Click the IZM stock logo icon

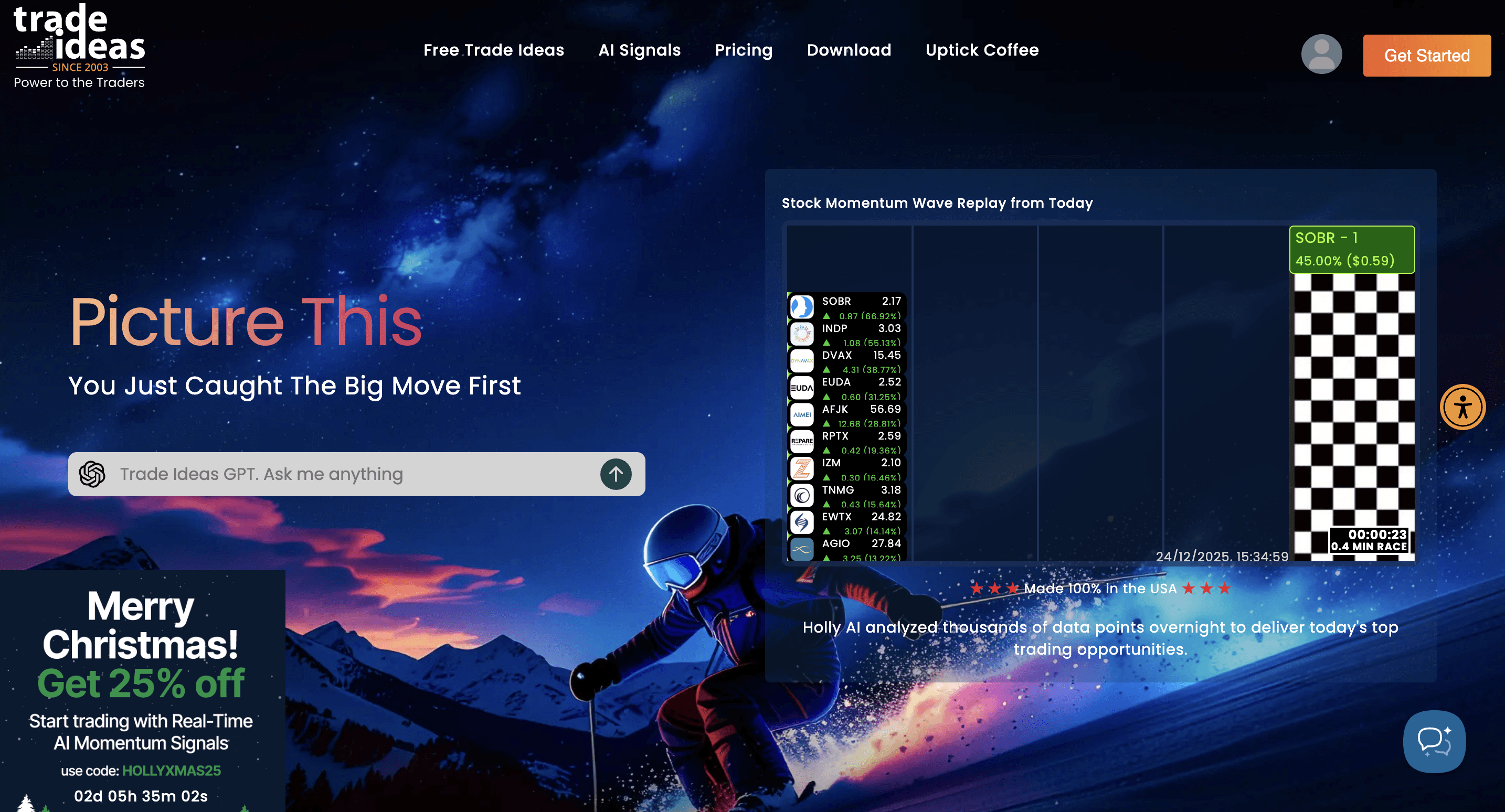click(802, 468)
